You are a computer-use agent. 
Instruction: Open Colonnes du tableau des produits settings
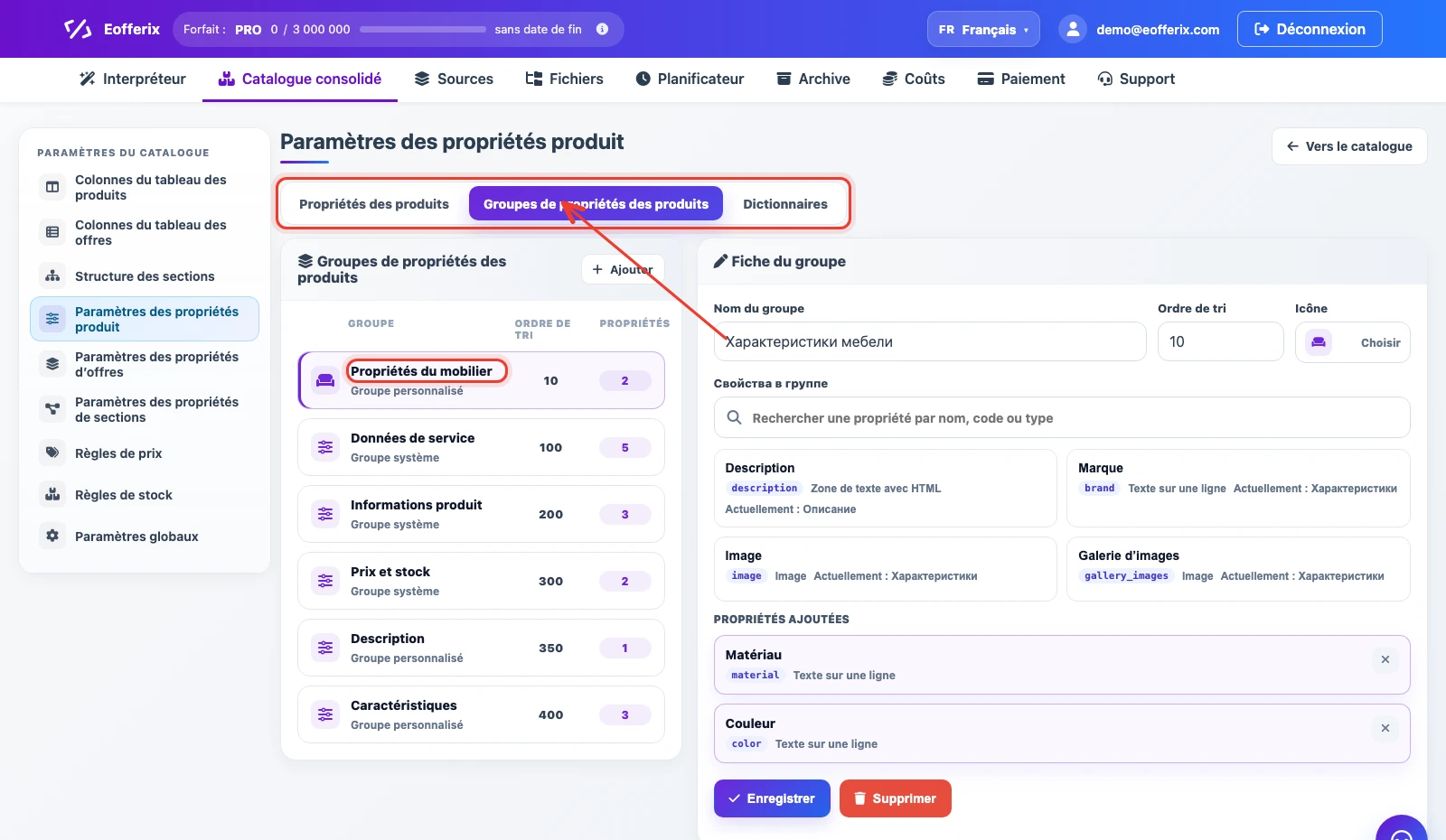(x=145, y=187)
